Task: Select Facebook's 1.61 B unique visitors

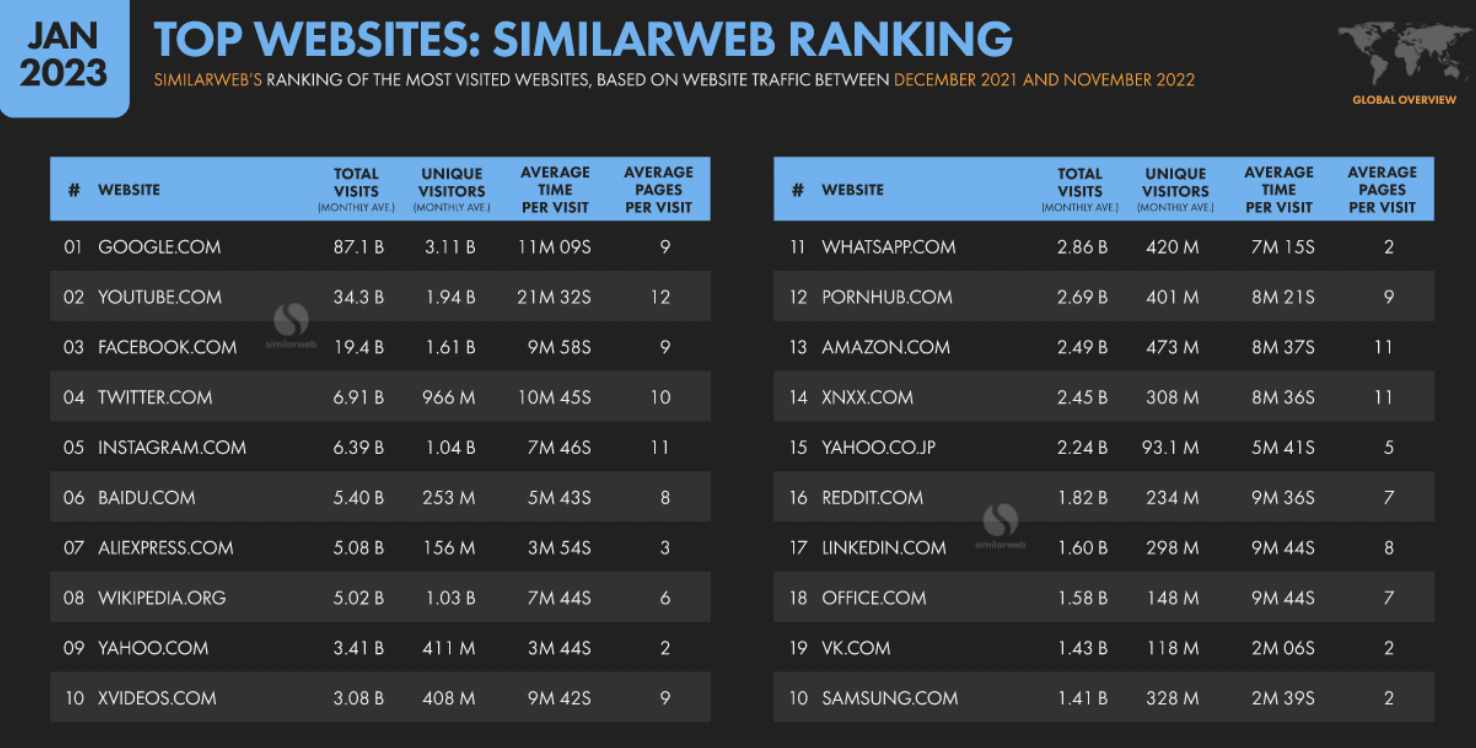Action: point(450,347)
